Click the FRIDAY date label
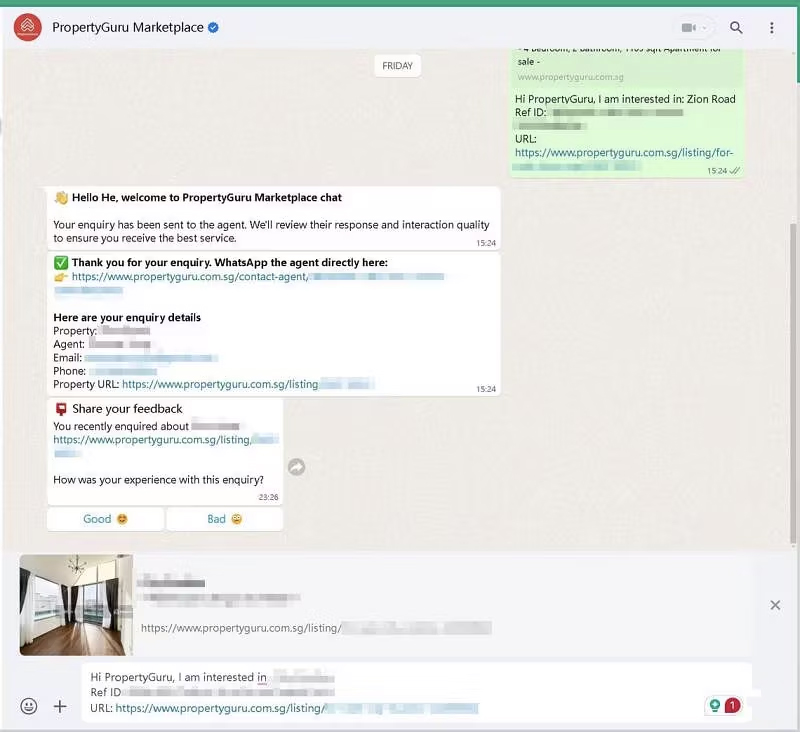This screenshot has height=732, width=800. 397,66
